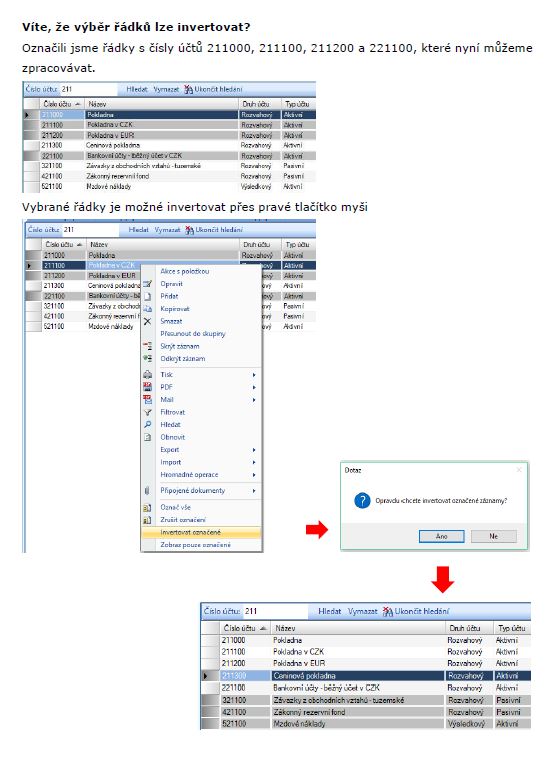Click Hledat in middle screenshot toolbar

point(139,230)
